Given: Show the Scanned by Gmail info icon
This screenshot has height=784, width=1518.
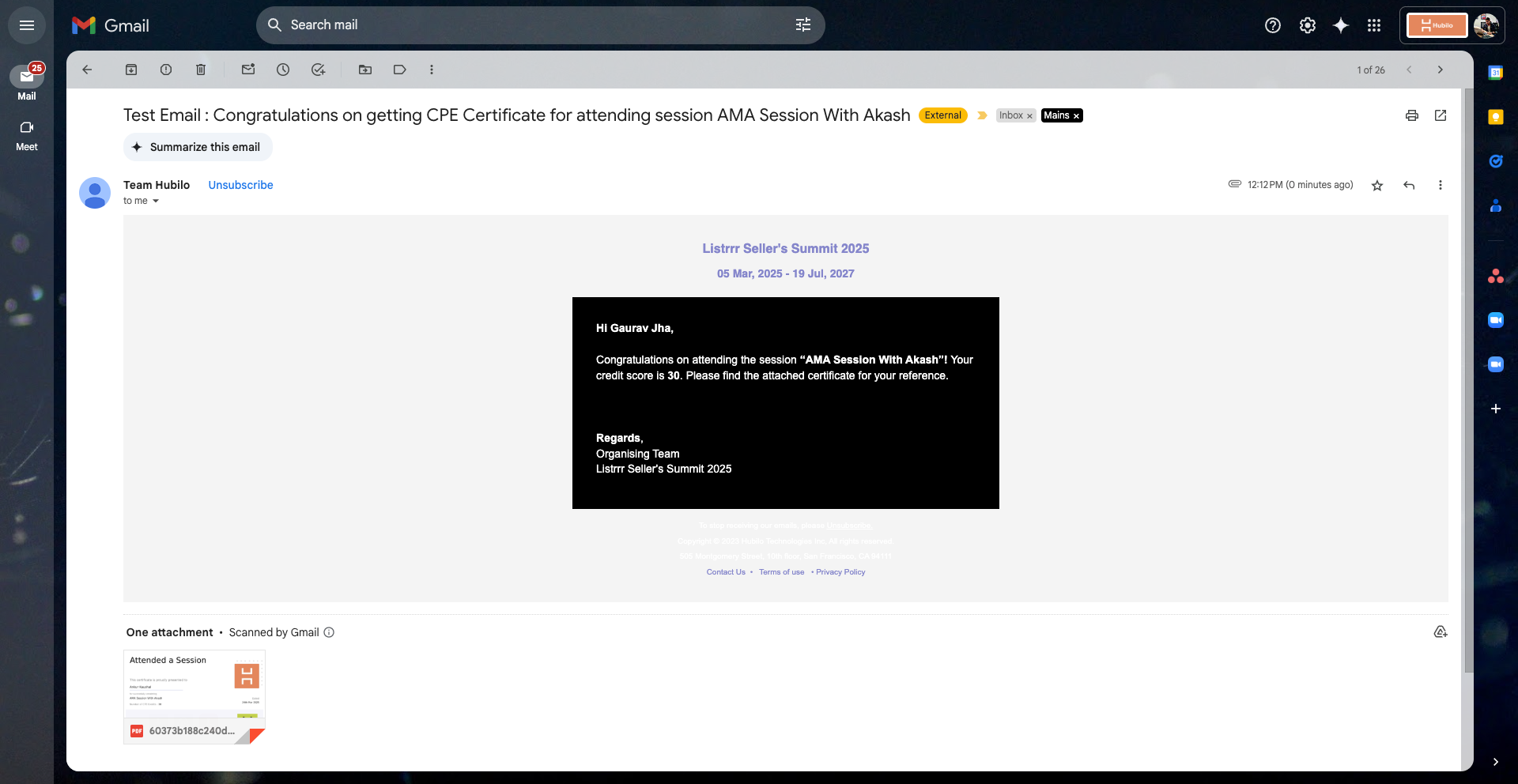Looking at the screenshot, I should [x=329, y=632].
